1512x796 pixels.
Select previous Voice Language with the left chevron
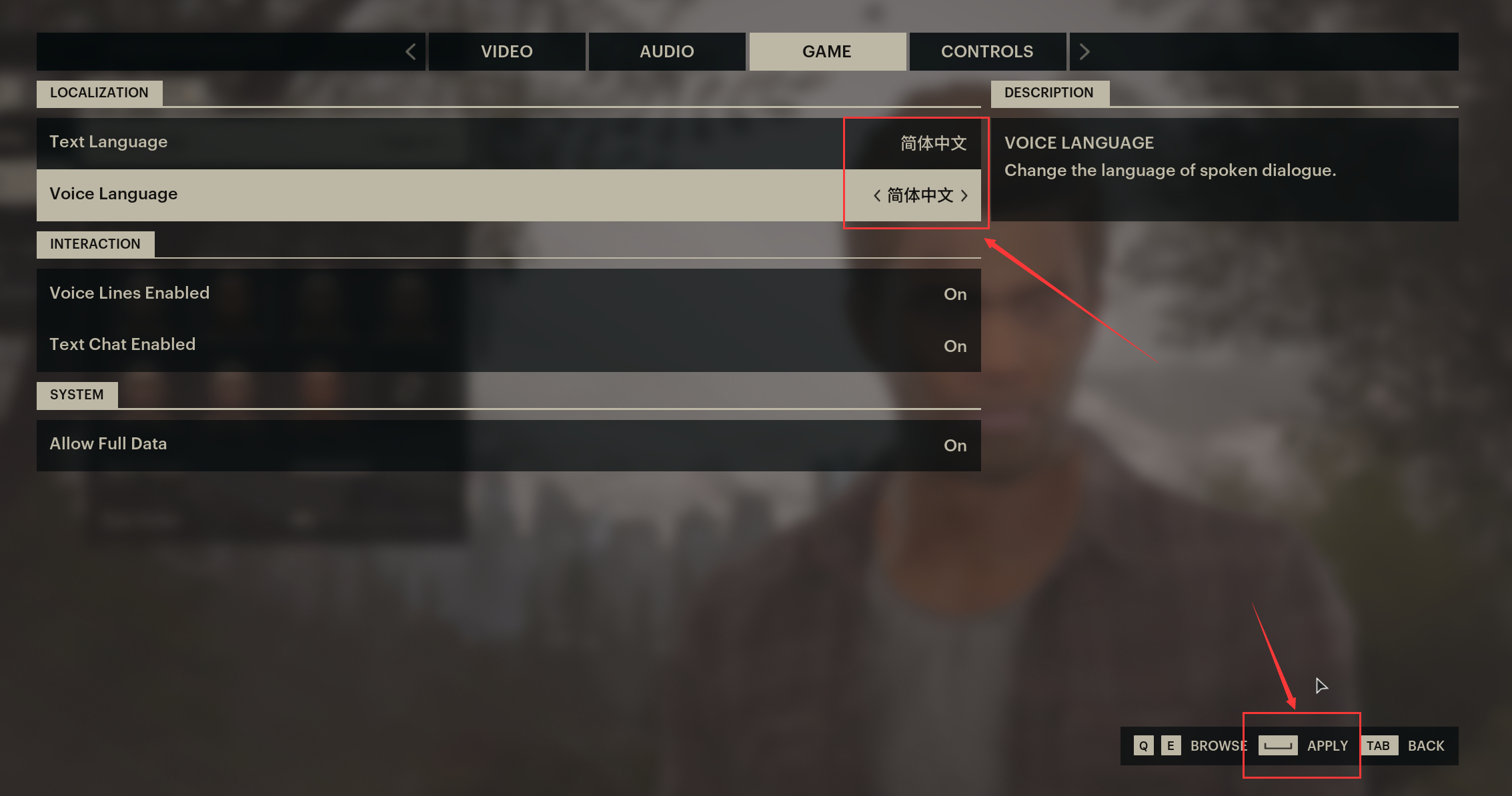[877, 195]
